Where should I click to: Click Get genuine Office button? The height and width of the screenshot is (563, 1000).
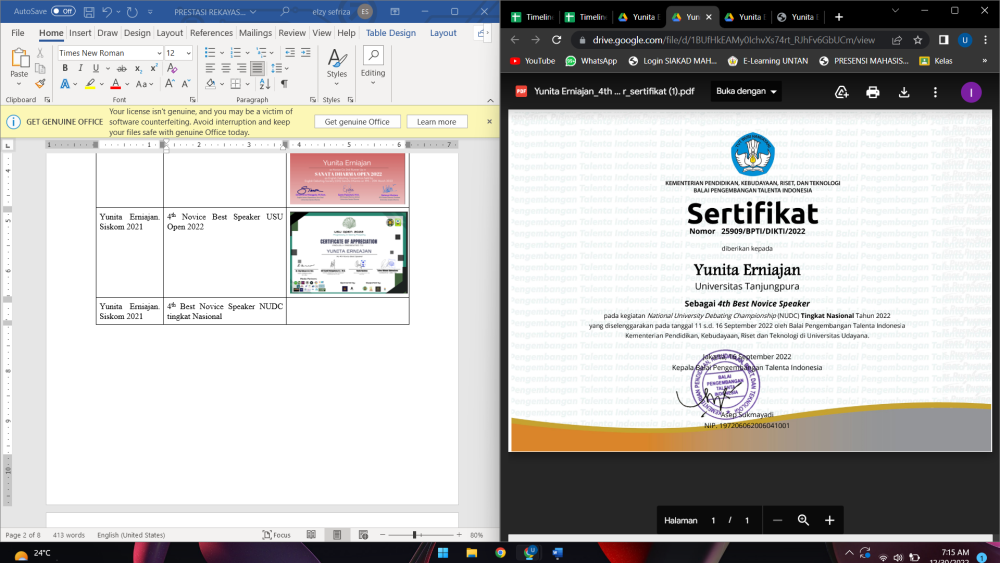[x=357, y=122]
